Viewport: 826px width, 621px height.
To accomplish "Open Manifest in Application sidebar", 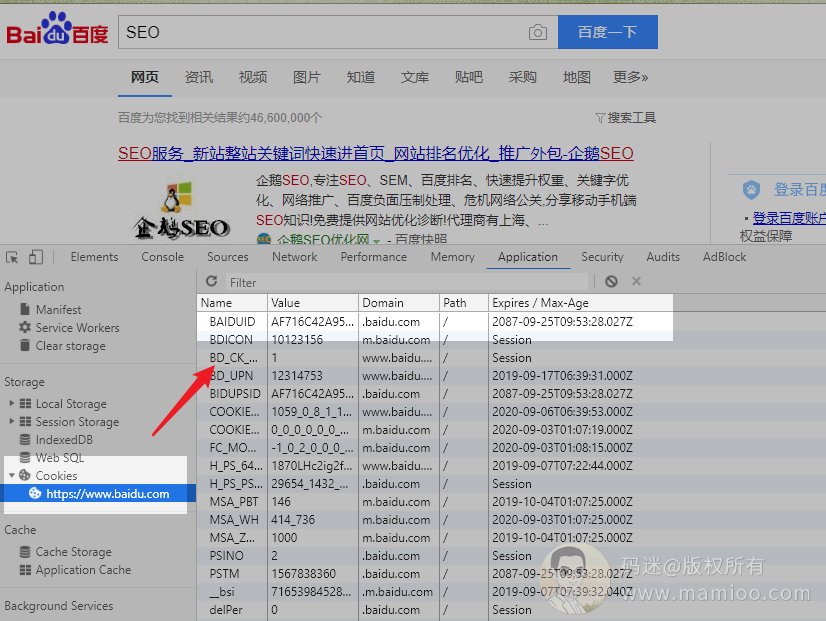I will coord(58,310).
